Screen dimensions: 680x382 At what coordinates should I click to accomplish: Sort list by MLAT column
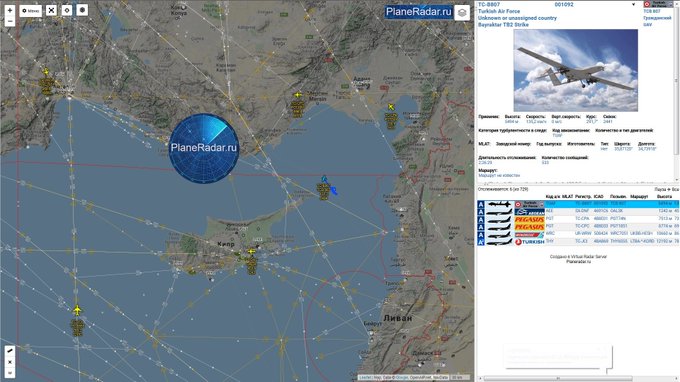(567, 196)
